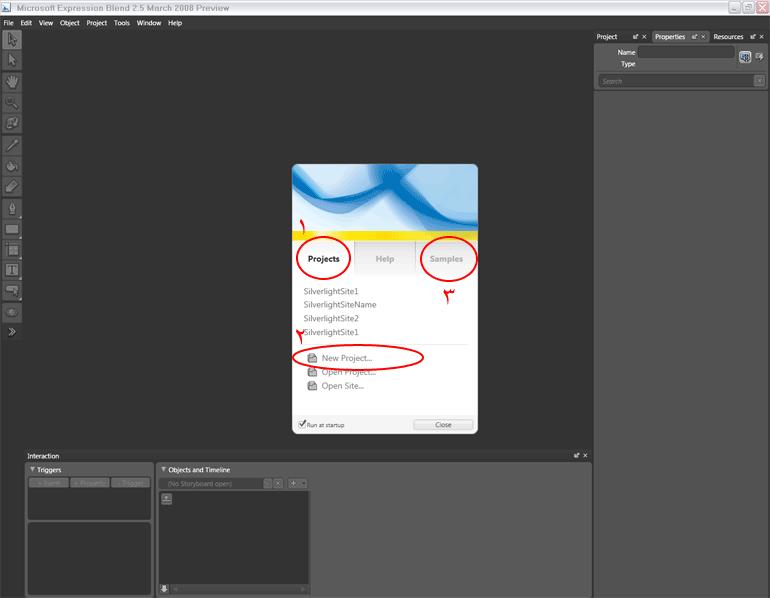Select the Button control tool

coord(12,291)
